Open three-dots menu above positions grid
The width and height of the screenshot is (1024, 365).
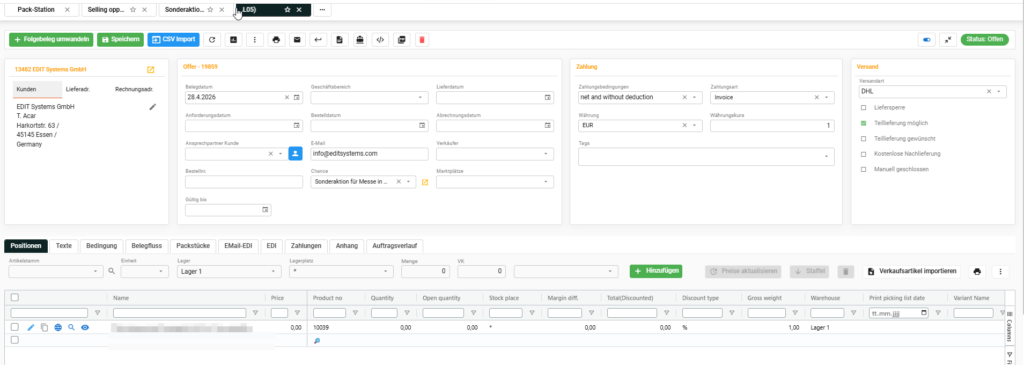click(1000, 271)
